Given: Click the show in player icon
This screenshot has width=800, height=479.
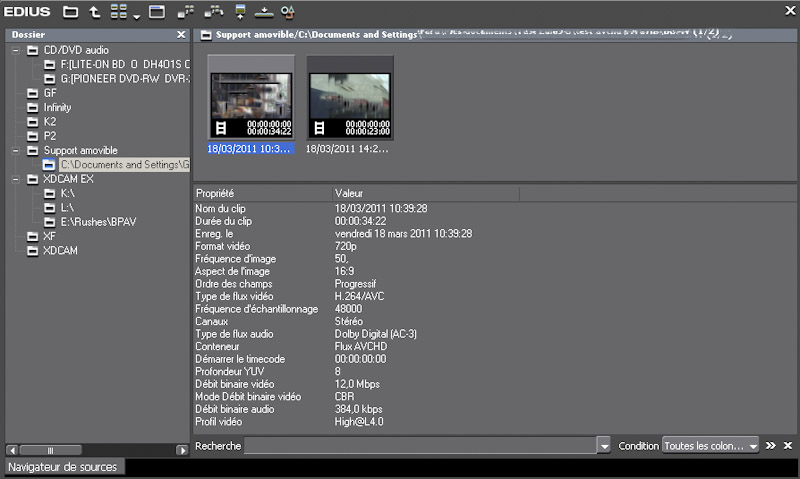Looking at the screenshot, I should (240, 12).
